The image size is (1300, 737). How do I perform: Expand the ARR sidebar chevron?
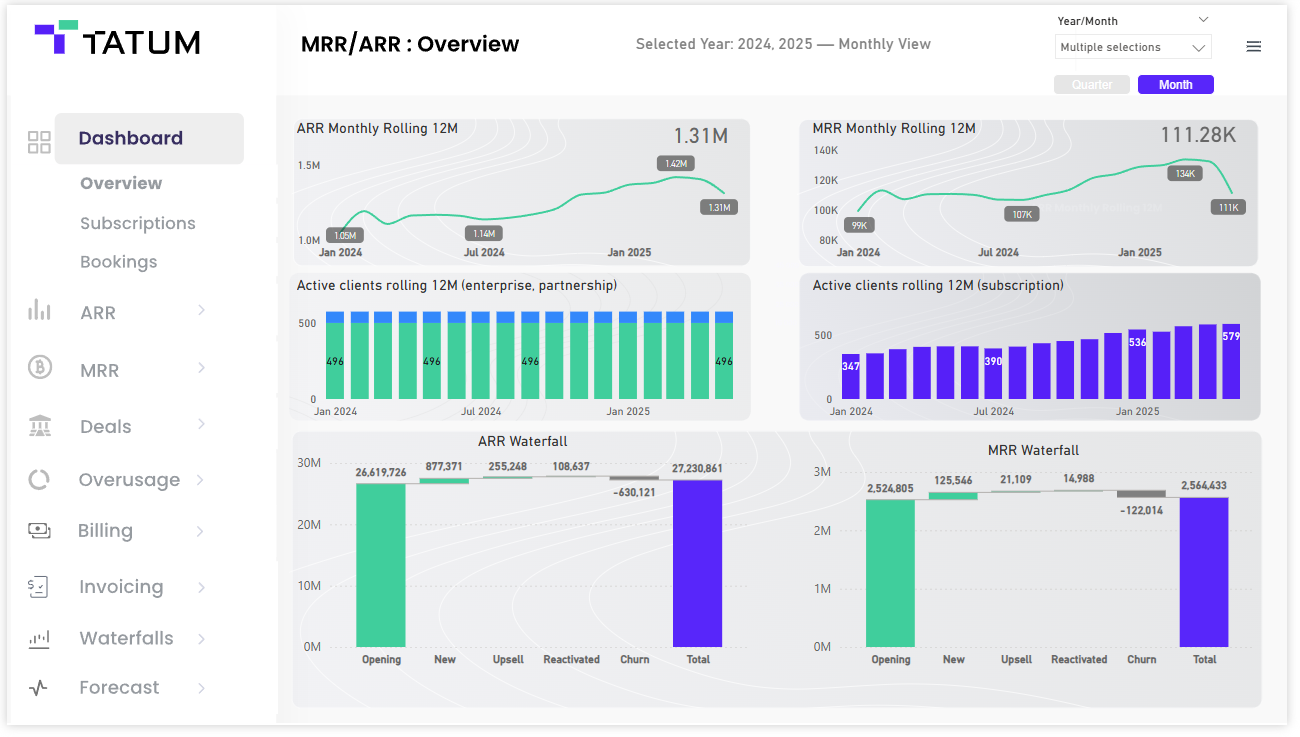(203, 311)
